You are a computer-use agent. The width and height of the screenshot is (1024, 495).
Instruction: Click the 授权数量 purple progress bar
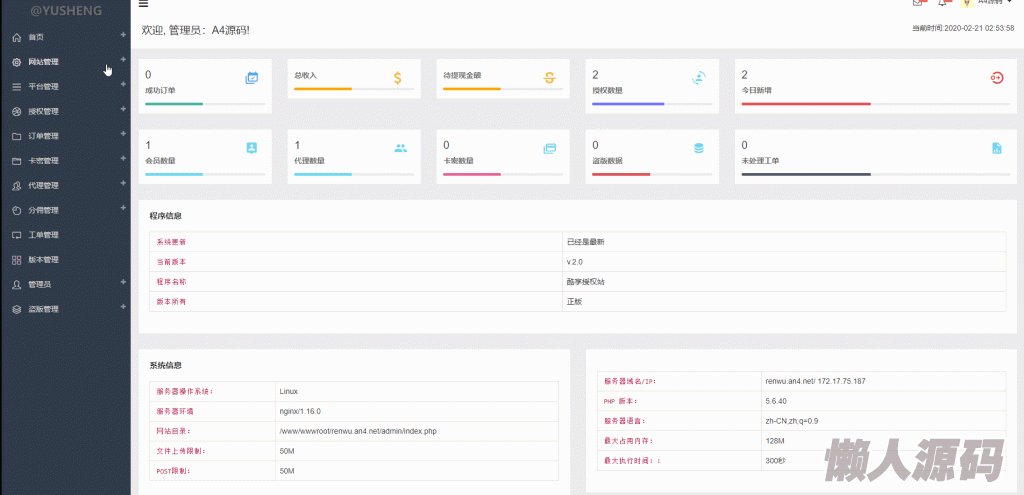(x=628, y=103)
